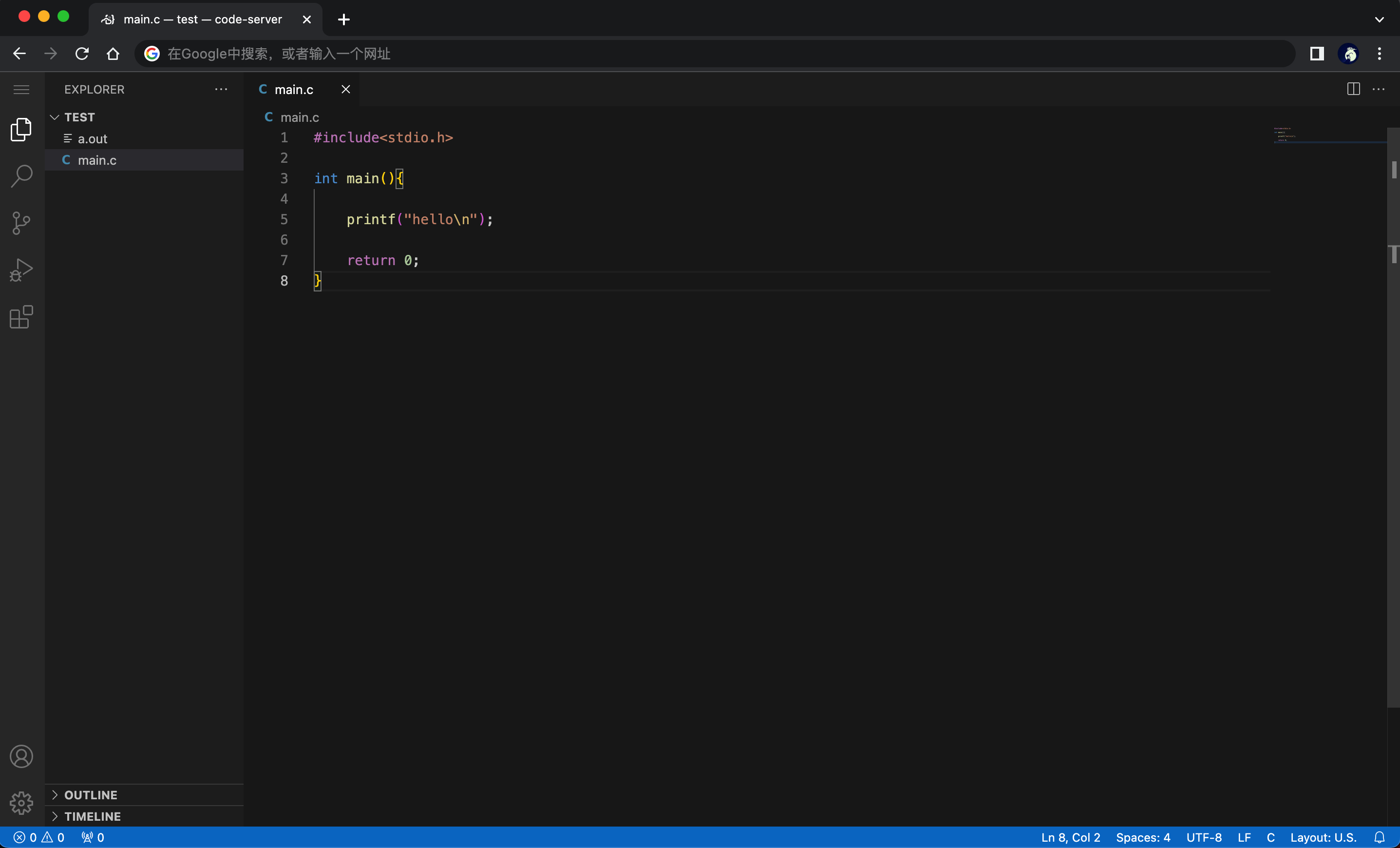Open the Manage gear settings icon
1400x848 pixels.
click(x=21, y=803)
